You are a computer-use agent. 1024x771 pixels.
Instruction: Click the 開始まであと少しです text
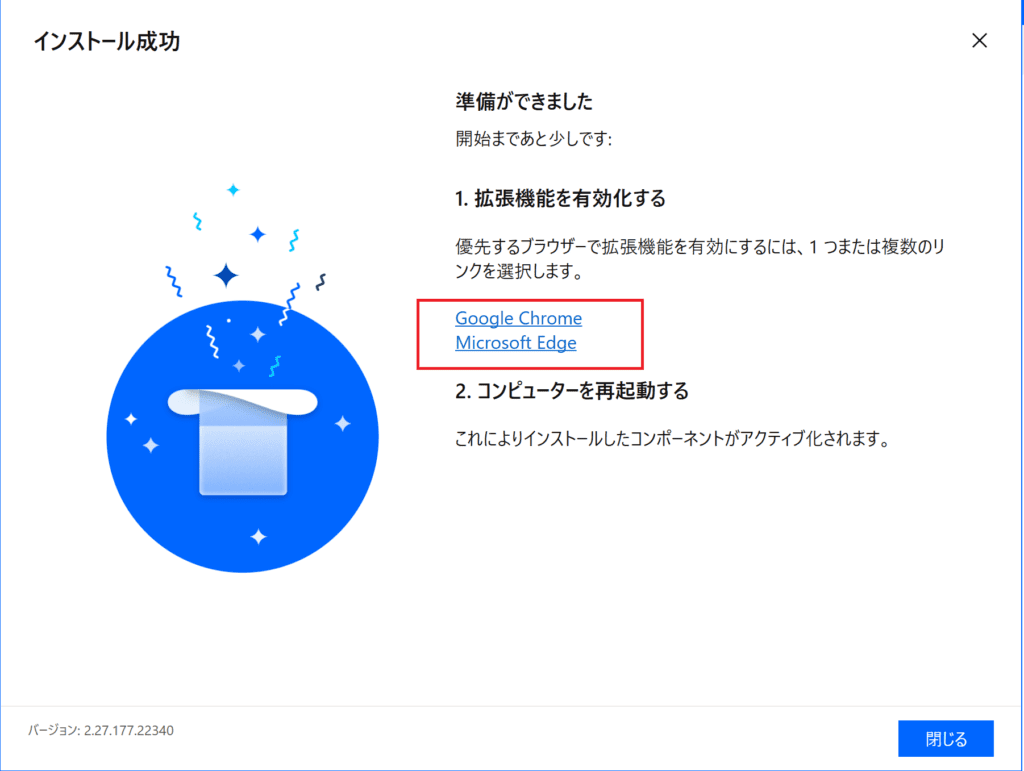tap(534, 138)
